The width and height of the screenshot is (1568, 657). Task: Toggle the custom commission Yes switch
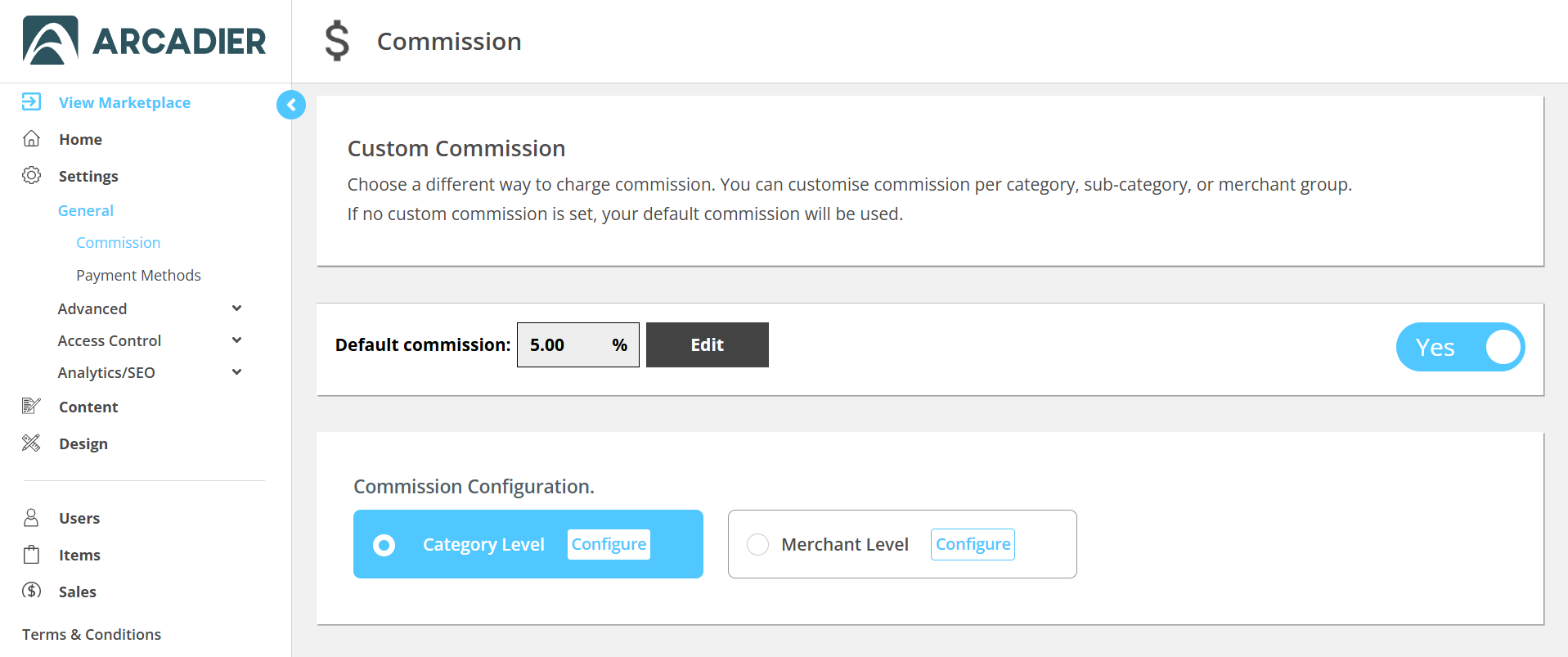tap(1460, 347)
